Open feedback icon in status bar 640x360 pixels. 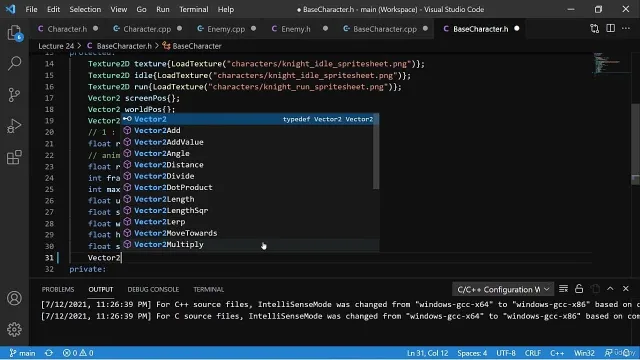[609, 353]
